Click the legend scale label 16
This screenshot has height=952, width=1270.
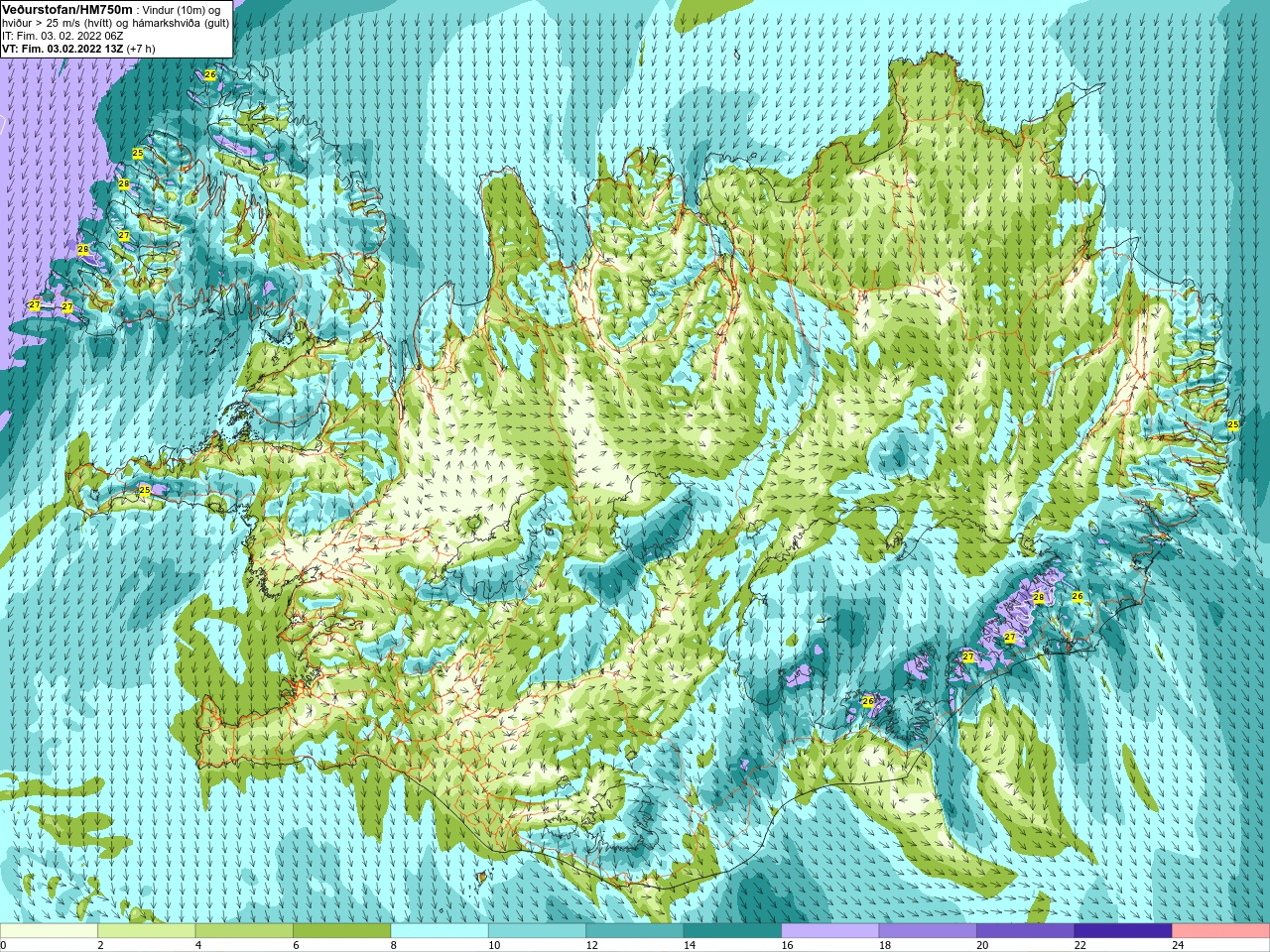point(787,945)
